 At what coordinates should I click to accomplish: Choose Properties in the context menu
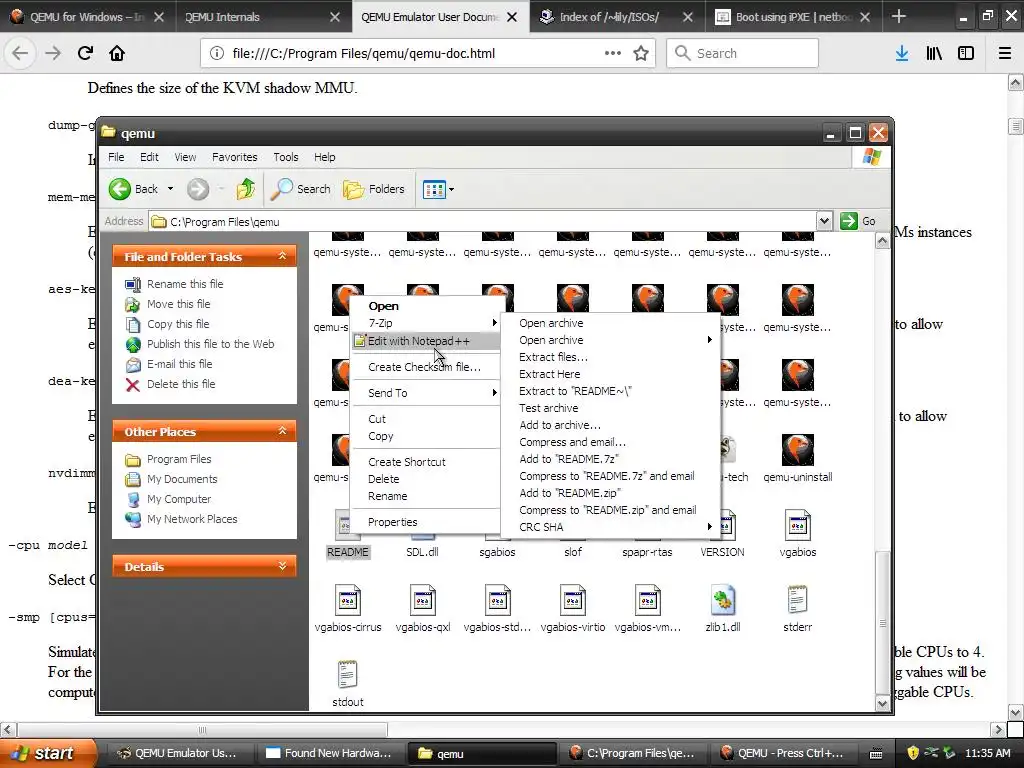(425, 522)
